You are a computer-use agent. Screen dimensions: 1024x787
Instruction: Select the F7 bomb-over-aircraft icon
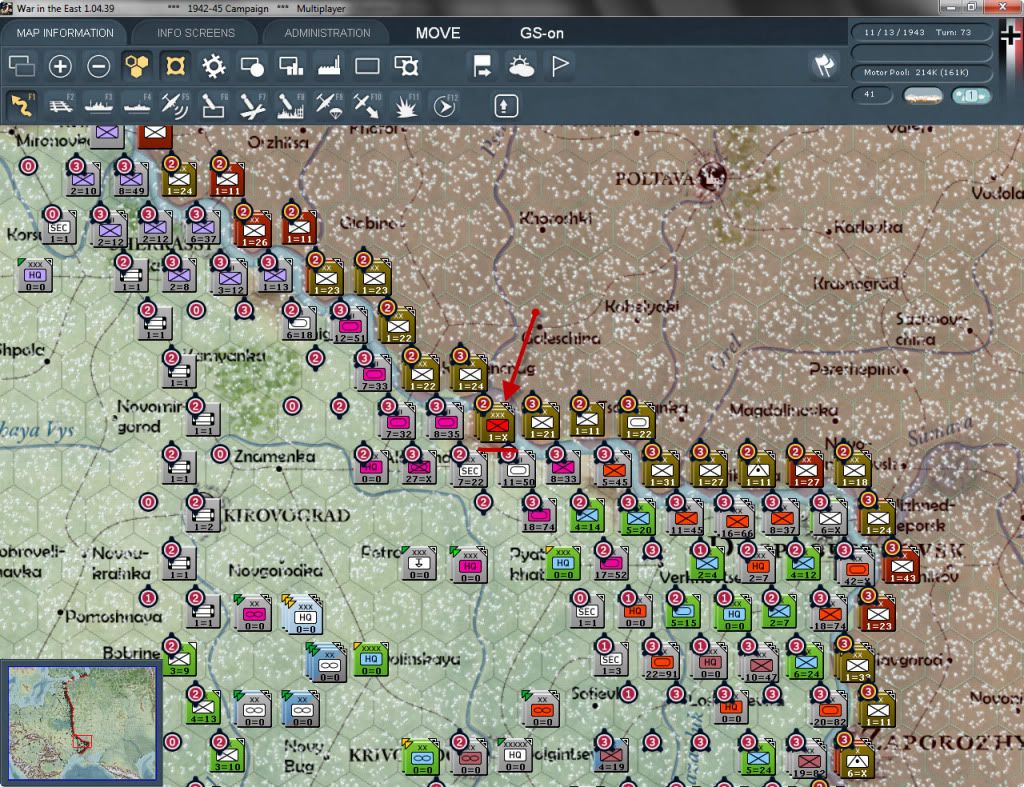252,105
